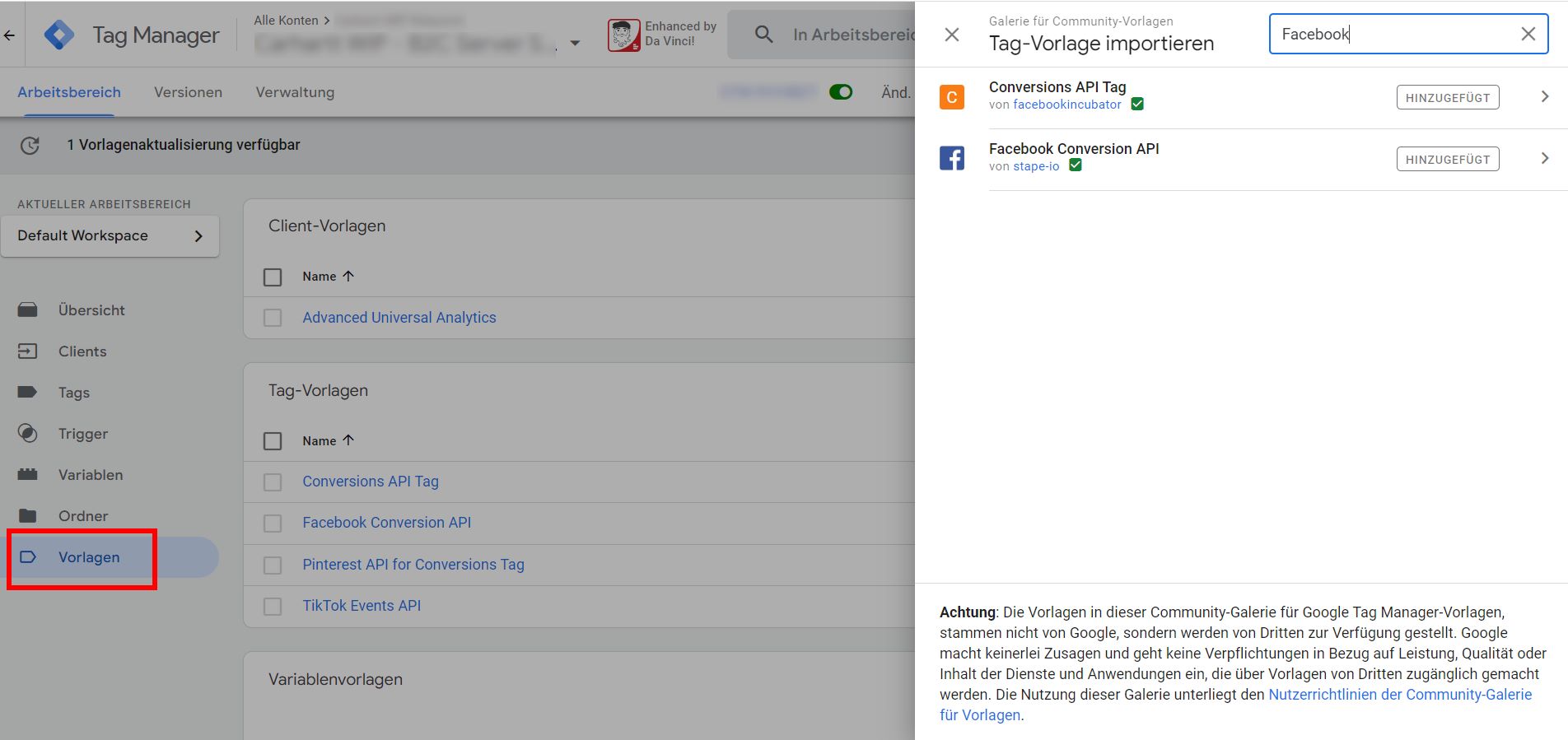Viewport: 1568px width, 740px height.
Task: Click the Facebook logo of Facebook Conversion API
Action: coord(952,158)
